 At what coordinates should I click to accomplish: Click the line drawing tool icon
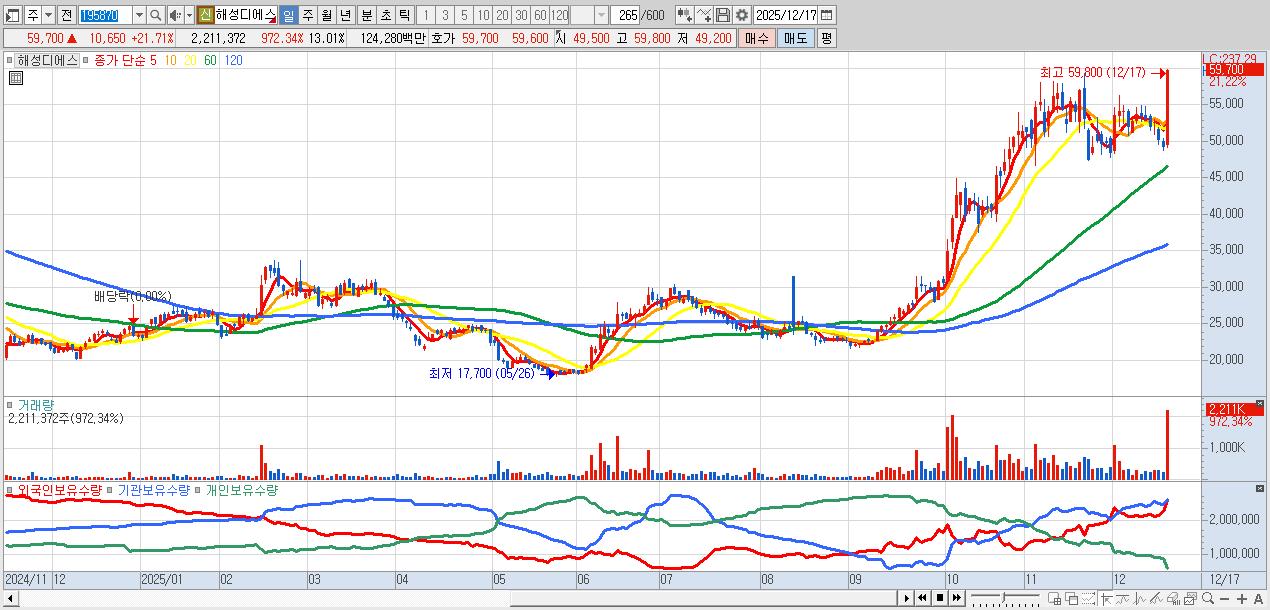[x=703, y=15]
